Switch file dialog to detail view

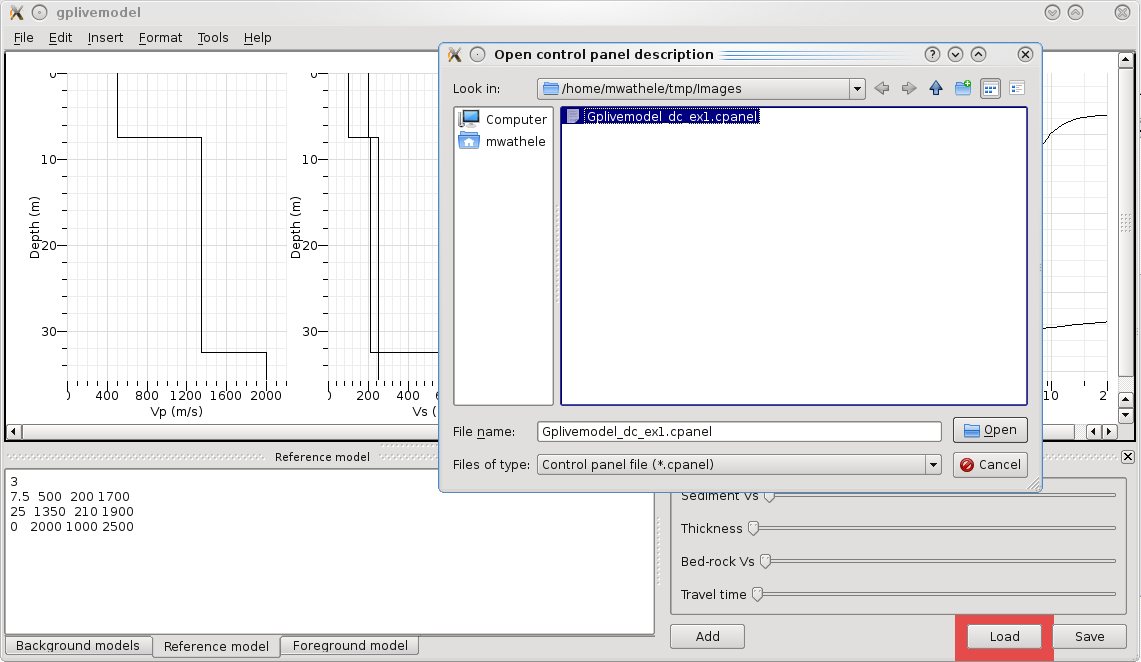tap(1017, 89)
